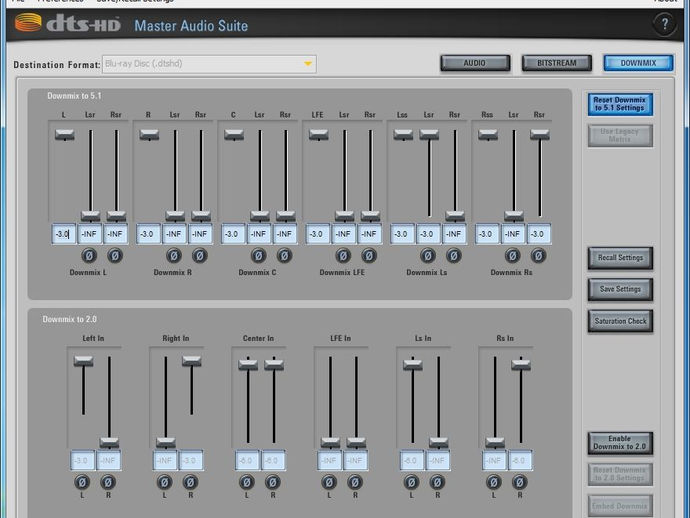Image resolution: width=690 pixels, height=518 pixels.
Task: Click the DTS-HD logo icon
Action: tap(28, 22)
